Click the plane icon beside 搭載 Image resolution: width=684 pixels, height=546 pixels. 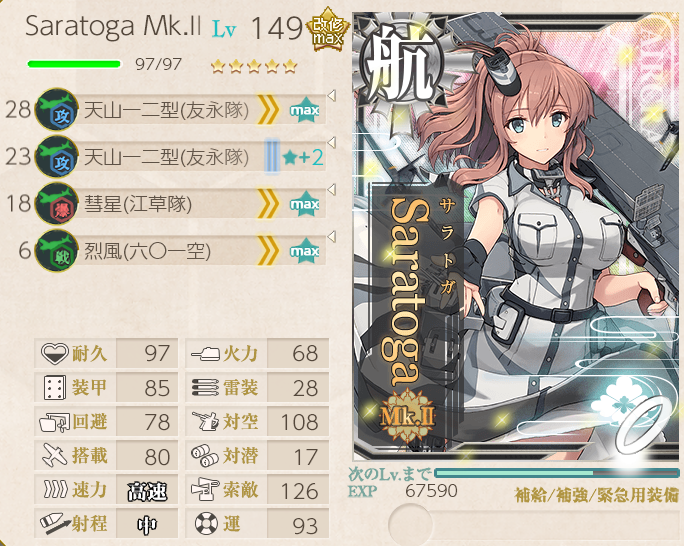[55, 456]
